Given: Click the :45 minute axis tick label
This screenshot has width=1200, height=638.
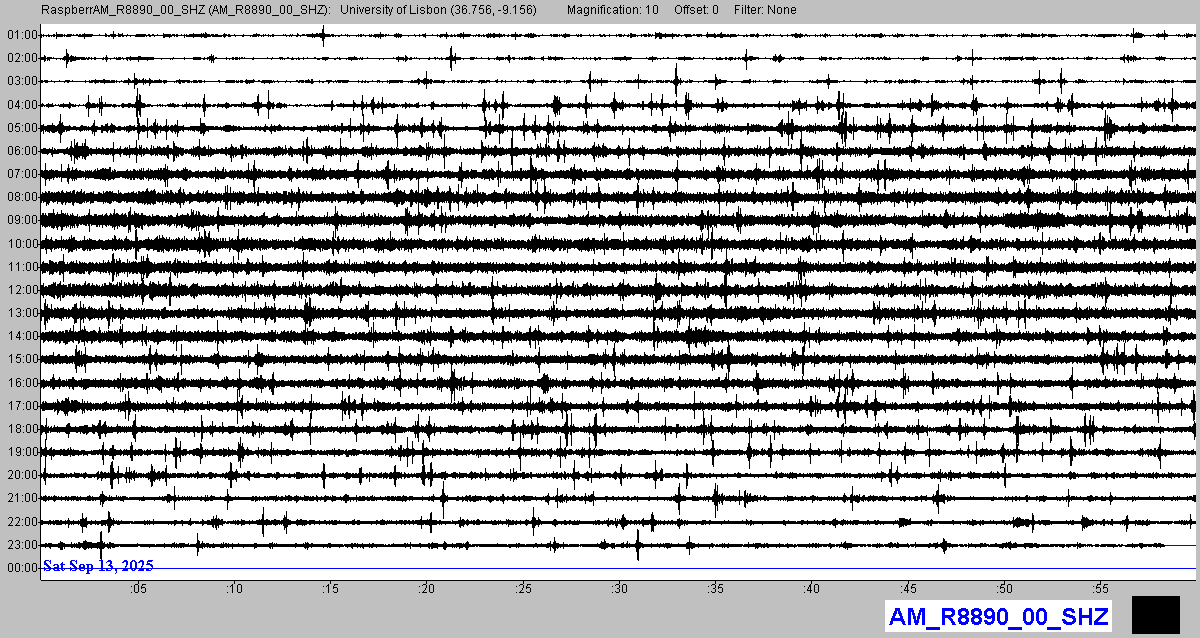Looking at the screenshot, I should coord(908,588).
